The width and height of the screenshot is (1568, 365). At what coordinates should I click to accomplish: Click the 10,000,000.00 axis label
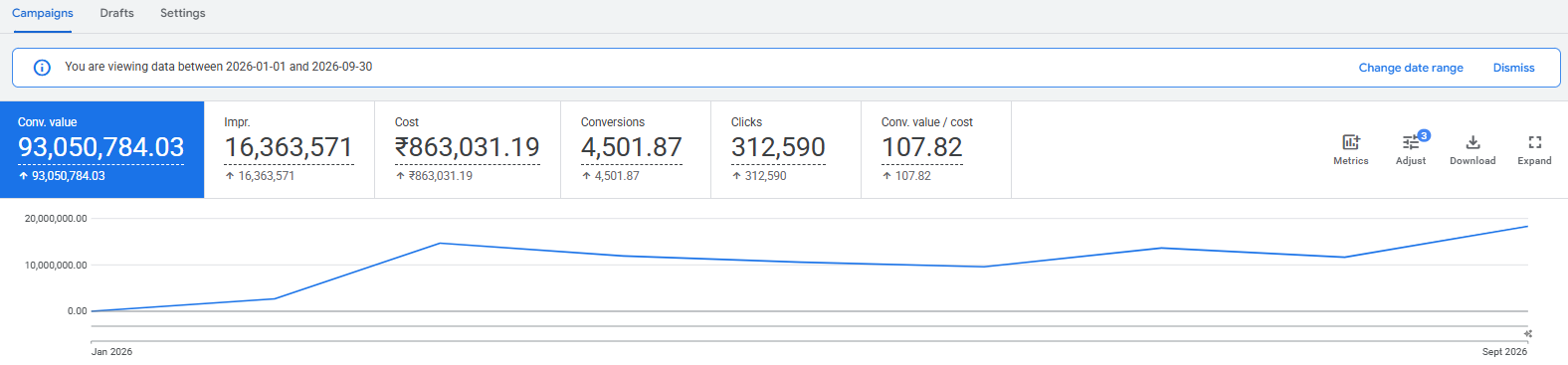click(56, 266)
